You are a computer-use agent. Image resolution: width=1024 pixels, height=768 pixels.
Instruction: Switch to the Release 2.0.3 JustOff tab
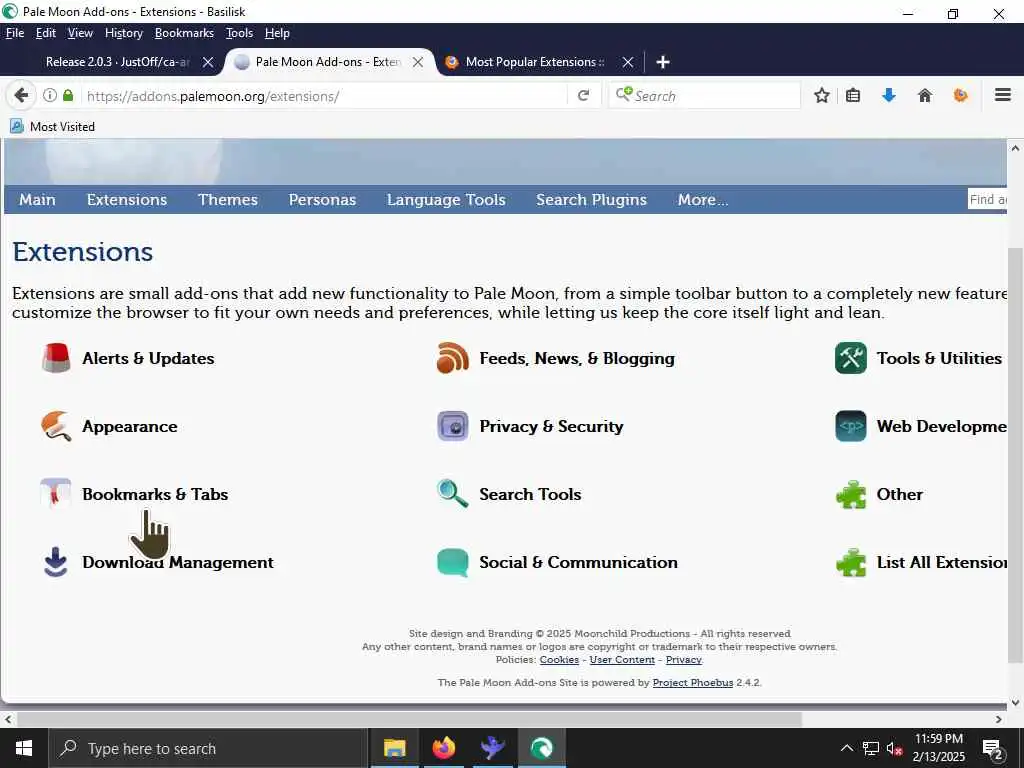click(118, 62)
